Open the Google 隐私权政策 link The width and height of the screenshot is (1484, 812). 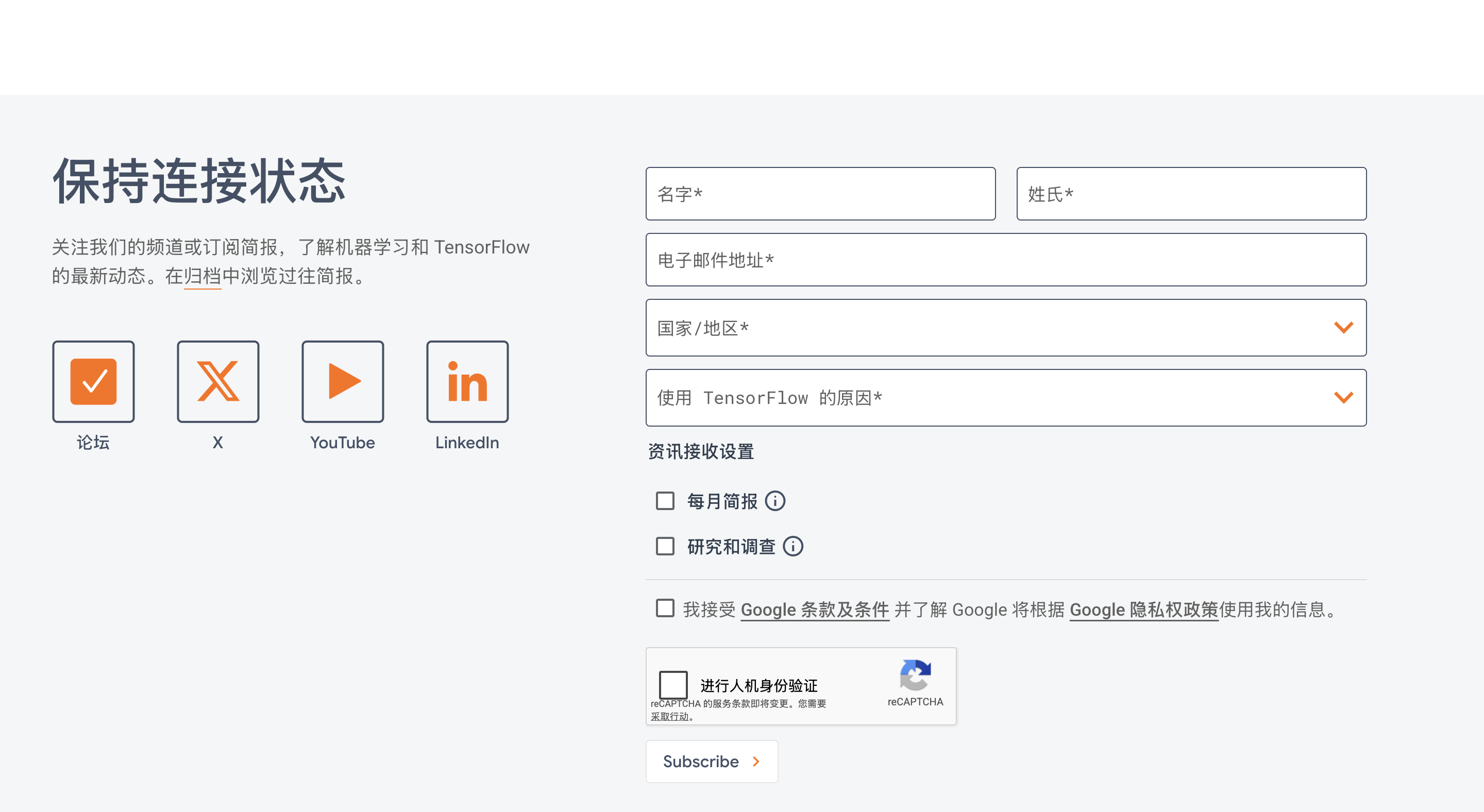(1143, 610)
